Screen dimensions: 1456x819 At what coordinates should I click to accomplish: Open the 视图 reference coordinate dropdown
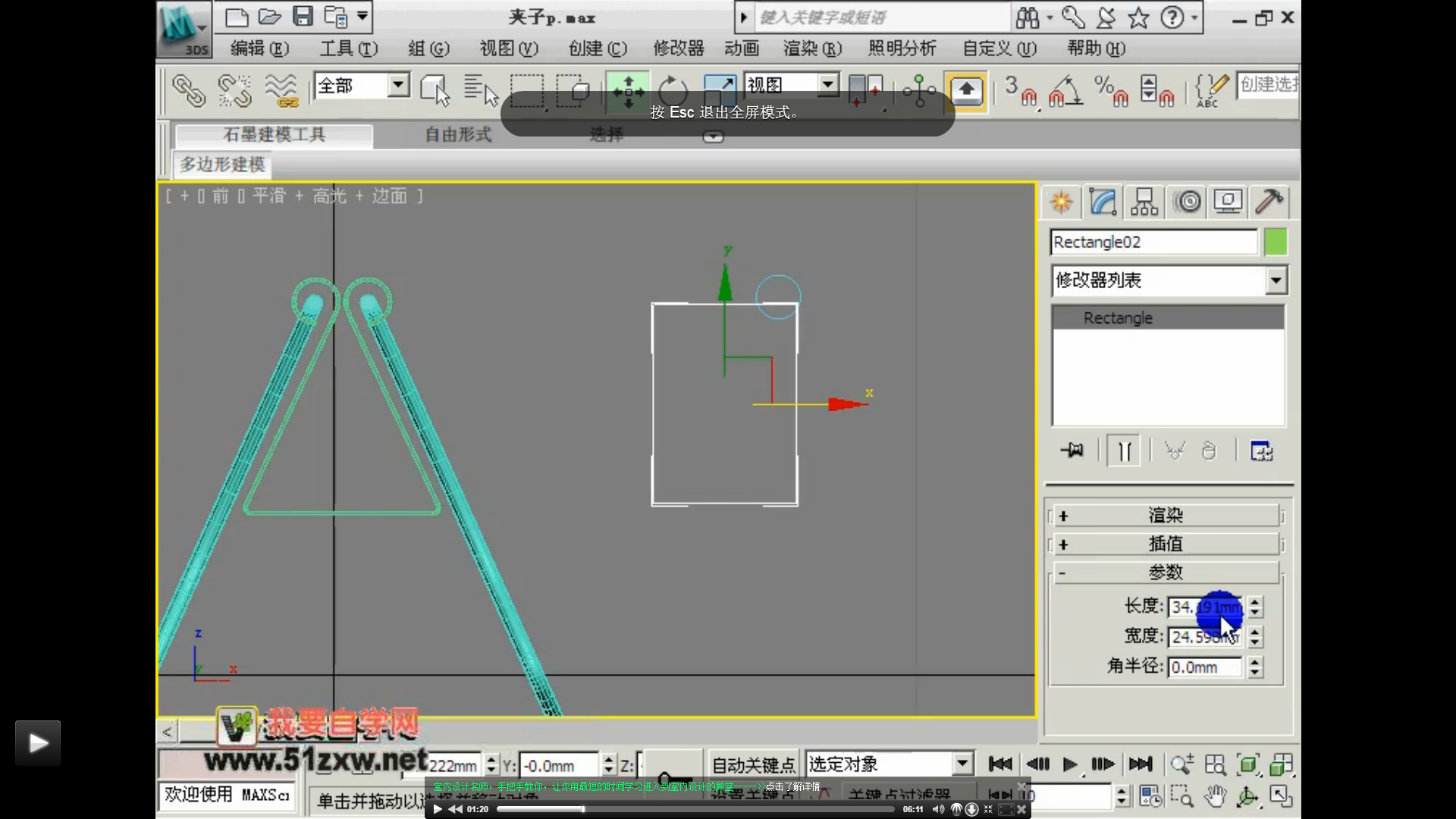pos(828,84)
